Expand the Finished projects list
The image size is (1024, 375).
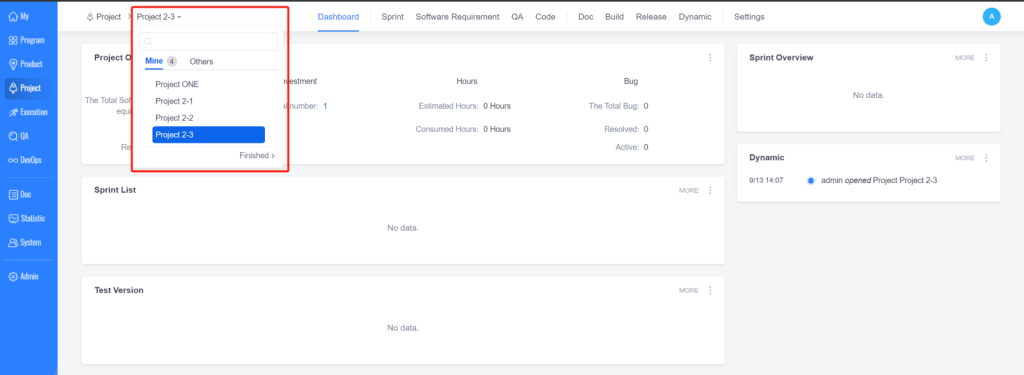(257, 155)
